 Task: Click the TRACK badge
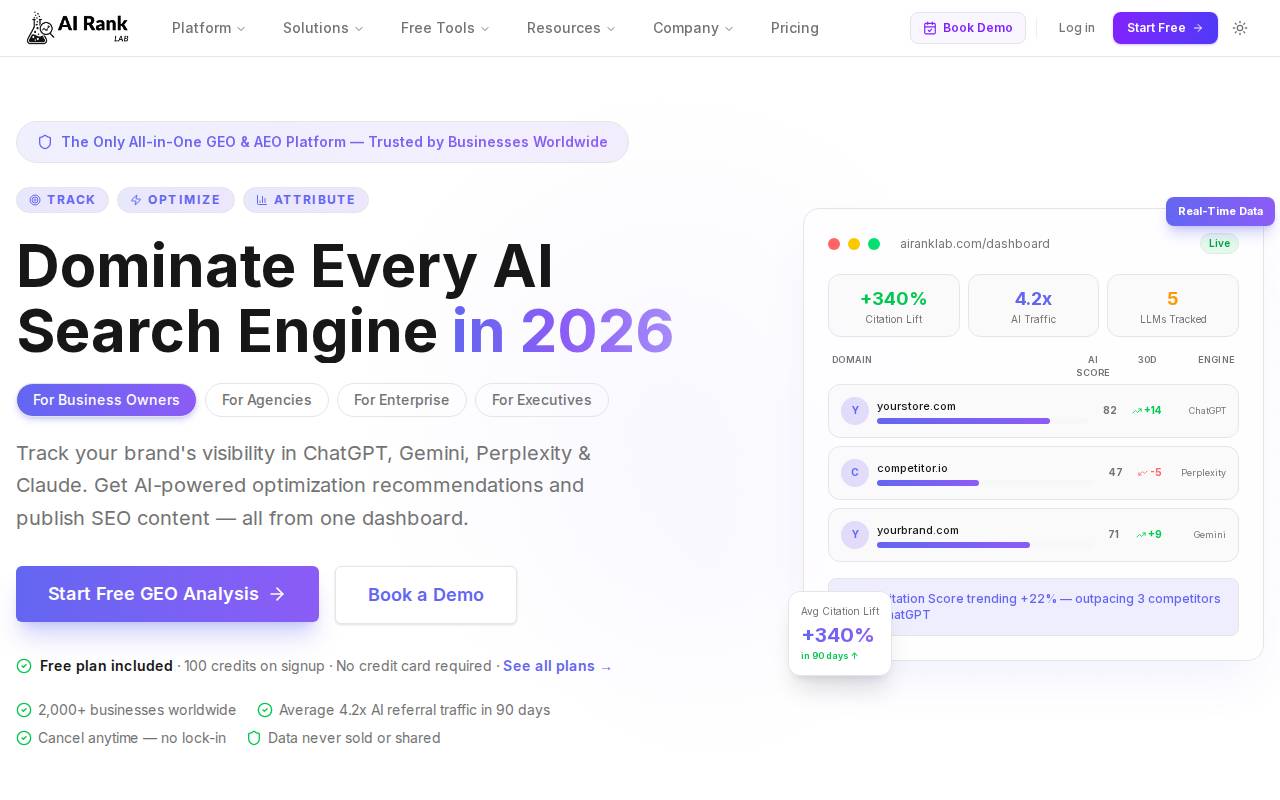(x=62, y=200)
